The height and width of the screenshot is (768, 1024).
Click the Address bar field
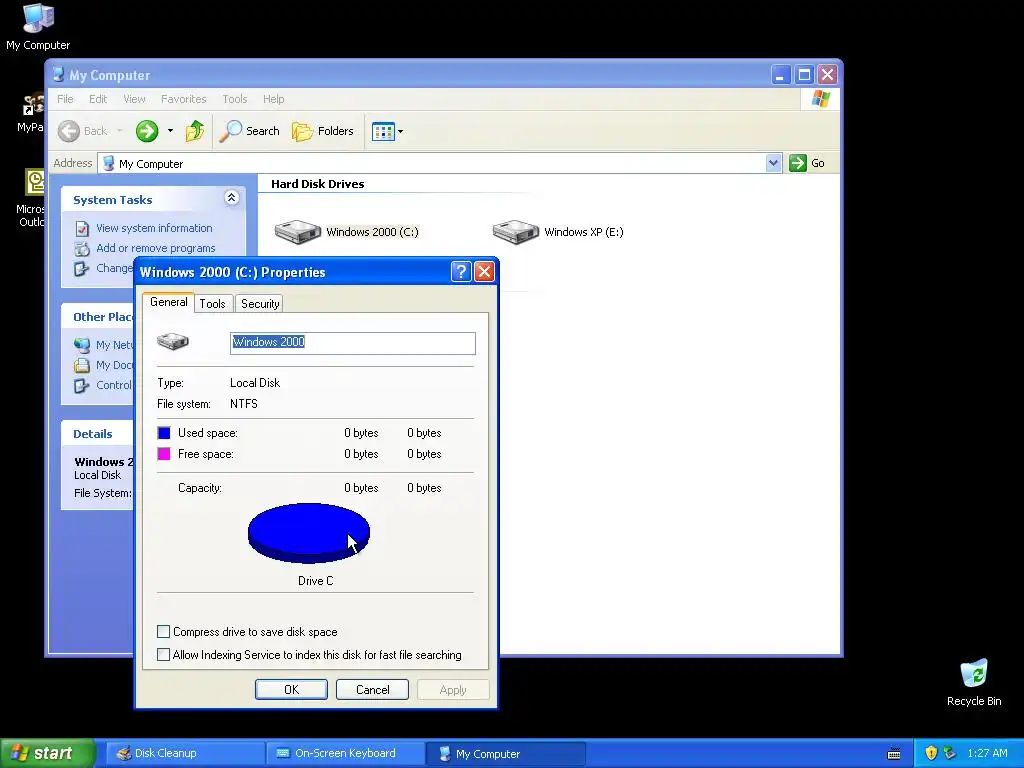tap(440, 163)
